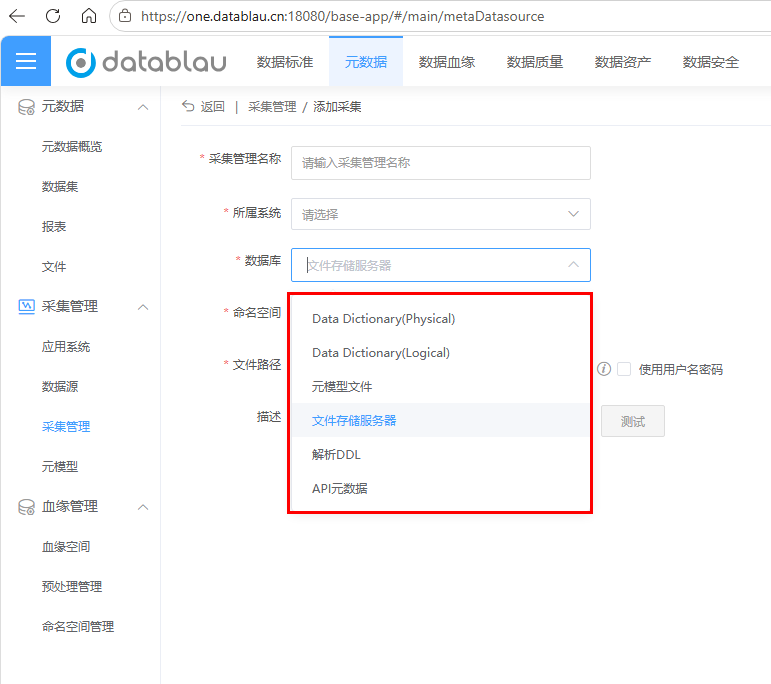The height and width of the screenshot is (684, 771).
Task: Open the 所属系统 dropdown
Action: (441, 214)
